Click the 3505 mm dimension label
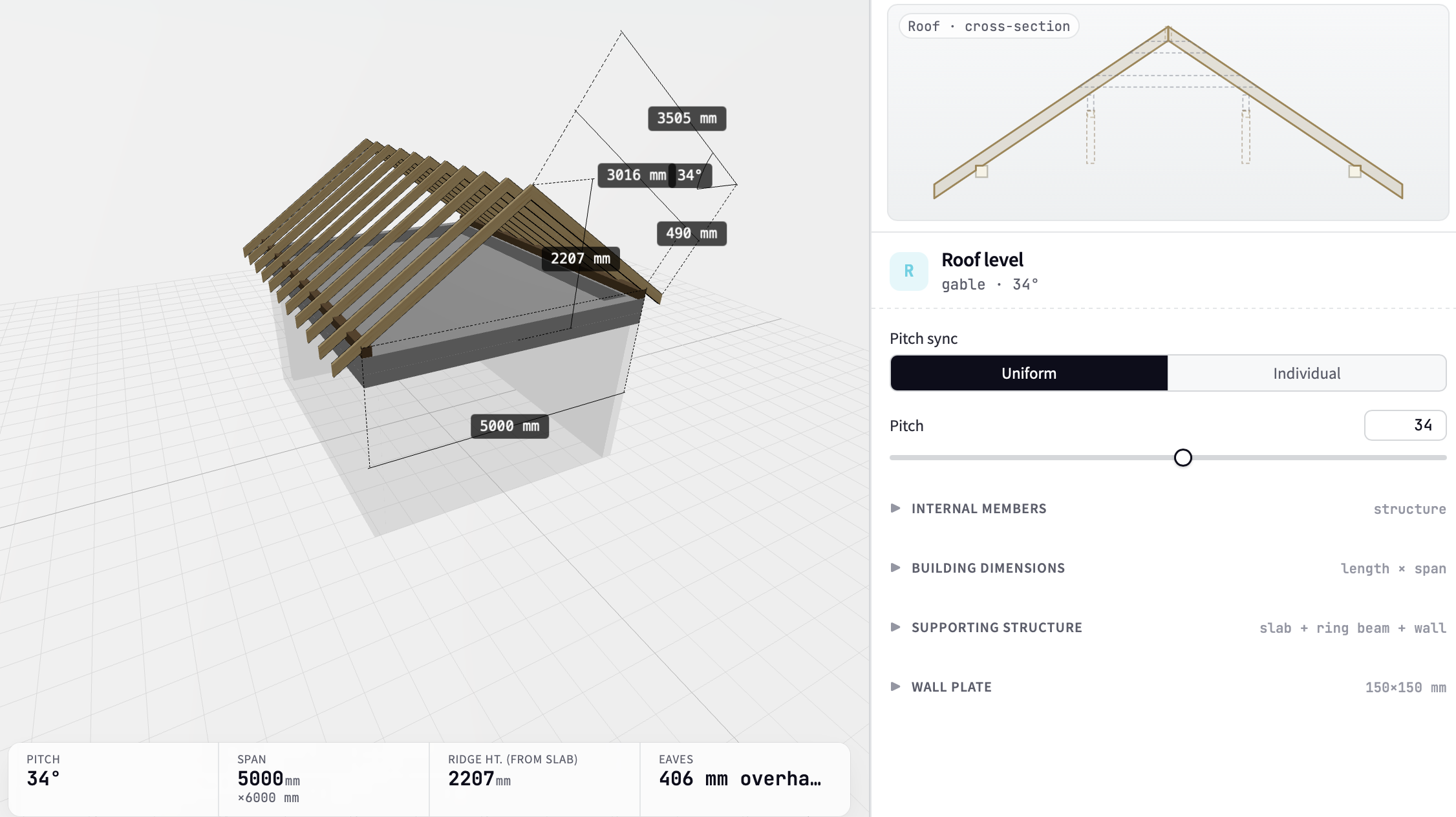1456x817 pixels. coord(687,119)
